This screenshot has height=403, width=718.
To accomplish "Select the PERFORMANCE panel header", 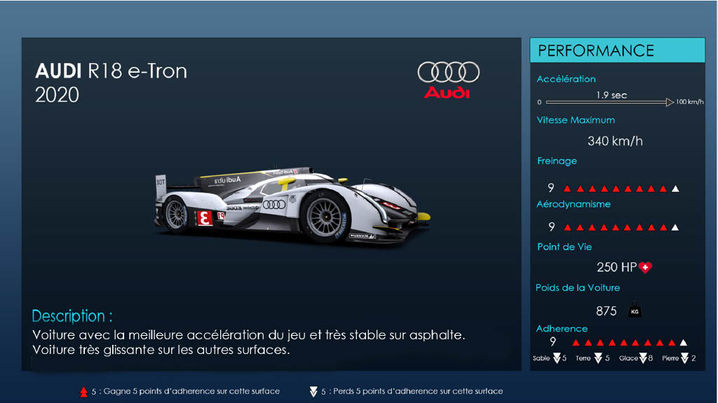I will pyautogui.click(x=617, y=50).
